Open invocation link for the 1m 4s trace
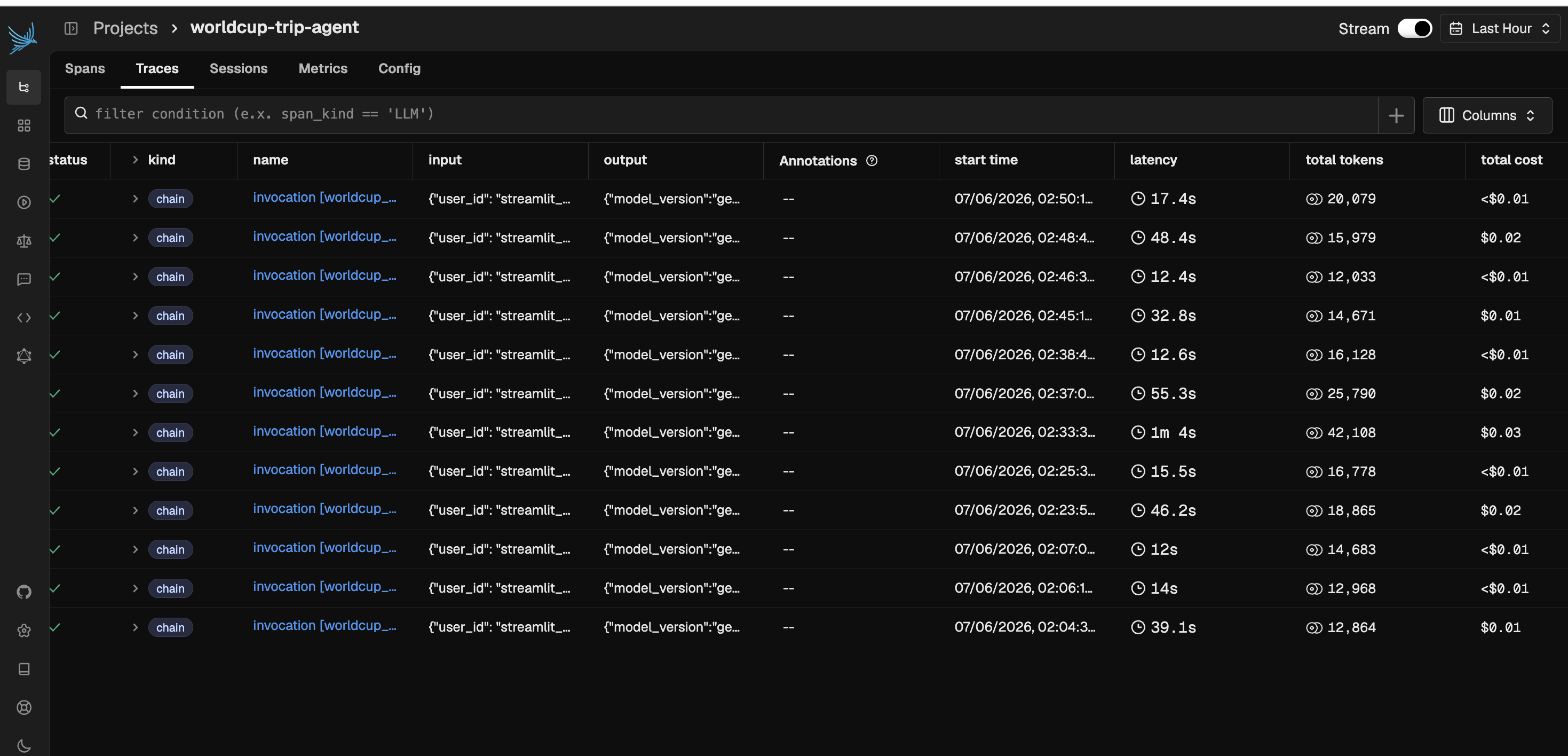The height and width of the screenshot is (756, 1568). 324,431
